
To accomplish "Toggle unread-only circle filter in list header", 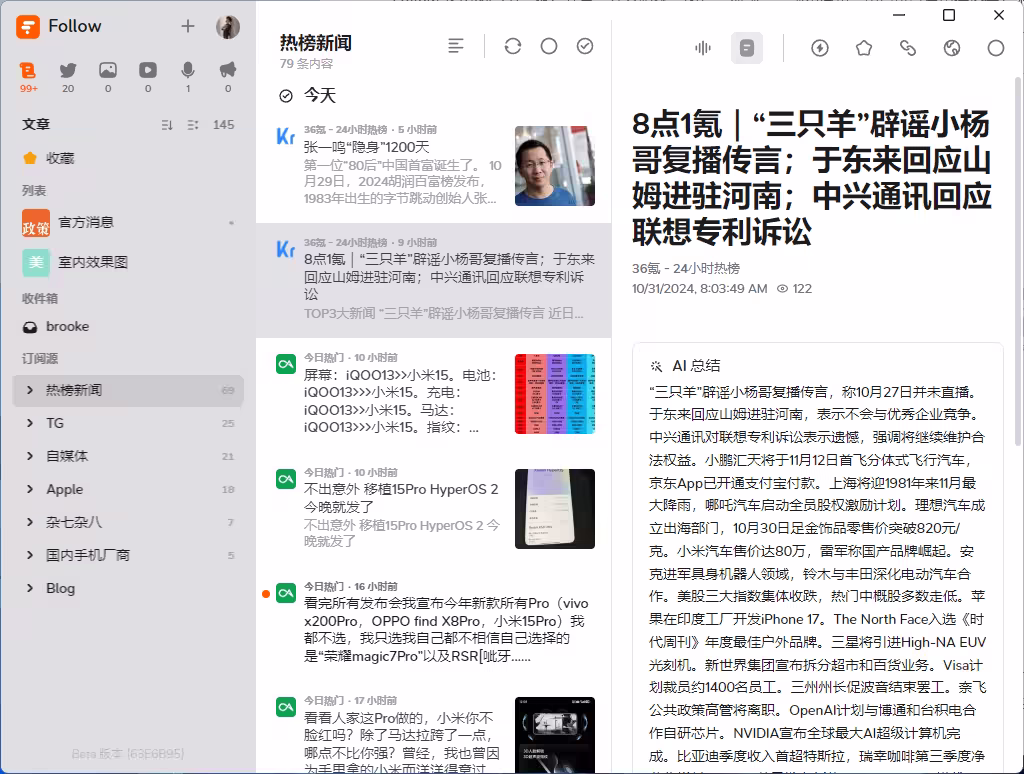I will (549, 46).
